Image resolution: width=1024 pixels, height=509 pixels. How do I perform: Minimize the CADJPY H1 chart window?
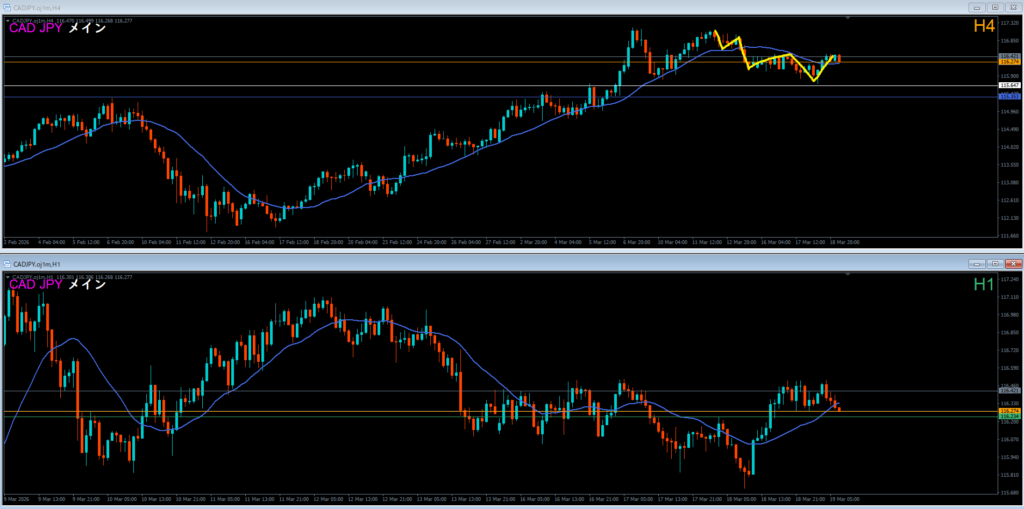pos(978,264)
